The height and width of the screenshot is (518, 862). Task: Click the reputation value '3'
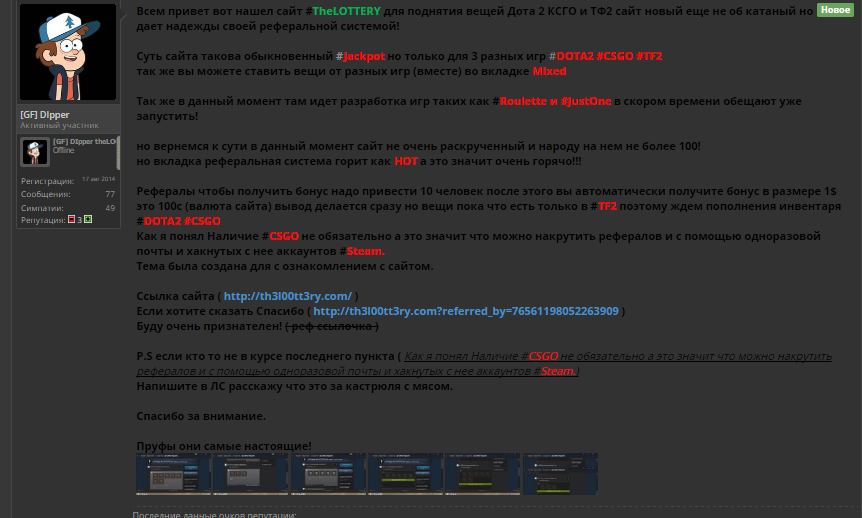pos(79,220)
